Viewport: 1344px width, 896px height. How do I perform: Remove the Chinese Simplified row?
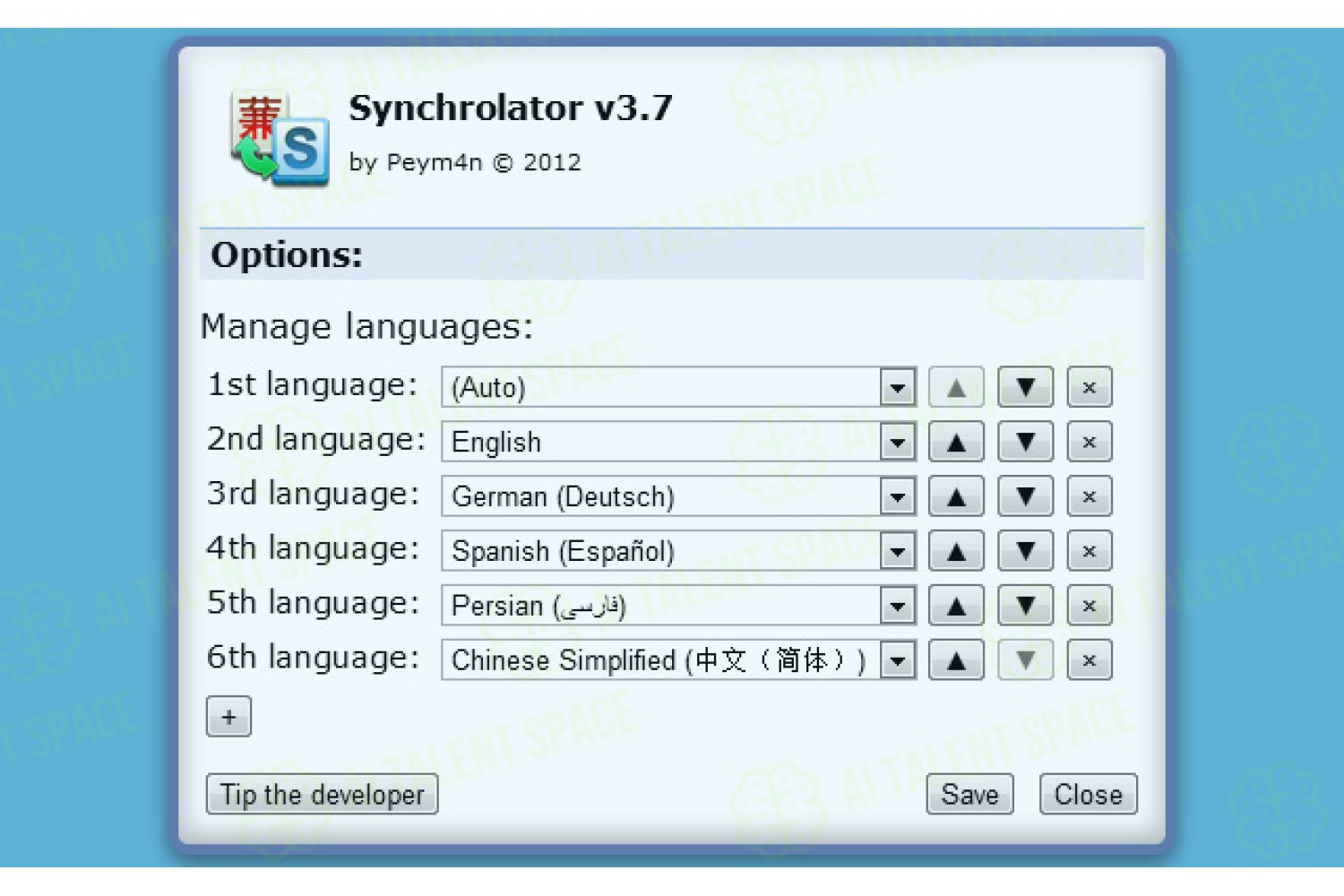(x=1090, y=661)
